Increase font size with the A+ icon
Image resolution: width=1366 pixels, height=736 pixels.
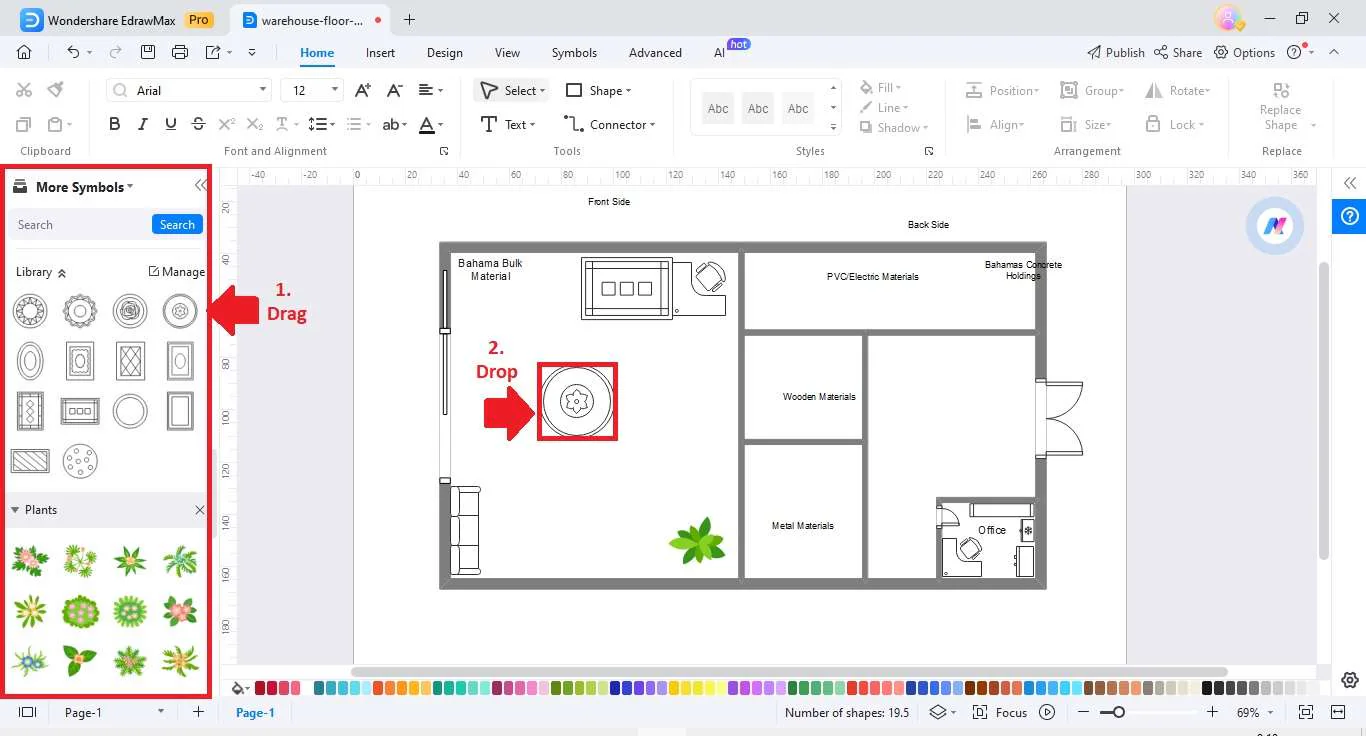pos(364,90)
